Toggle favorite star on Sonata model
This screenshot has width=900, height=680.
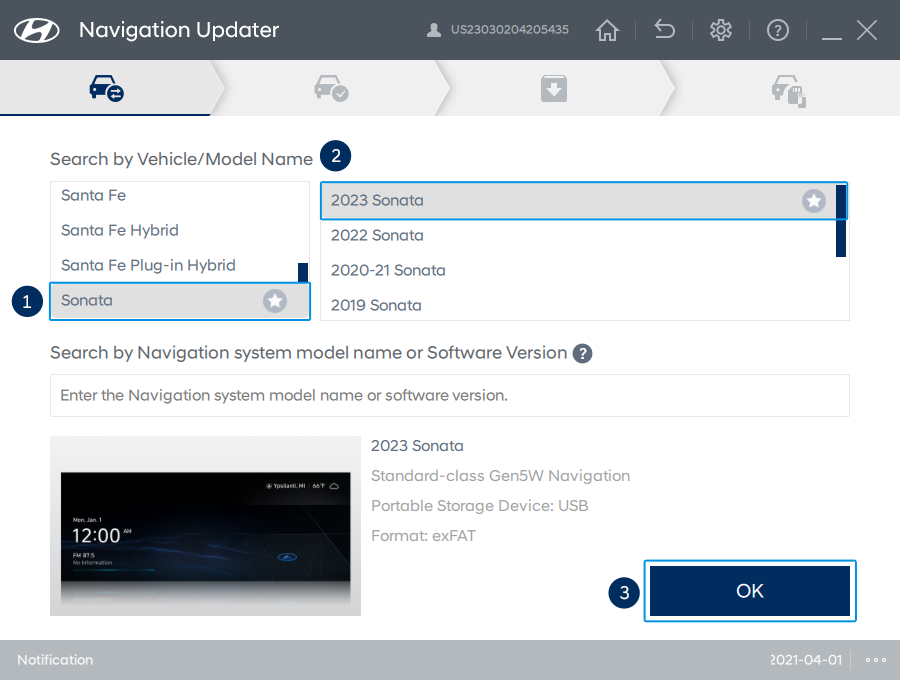pyautogui.click(x=275, y=300)
